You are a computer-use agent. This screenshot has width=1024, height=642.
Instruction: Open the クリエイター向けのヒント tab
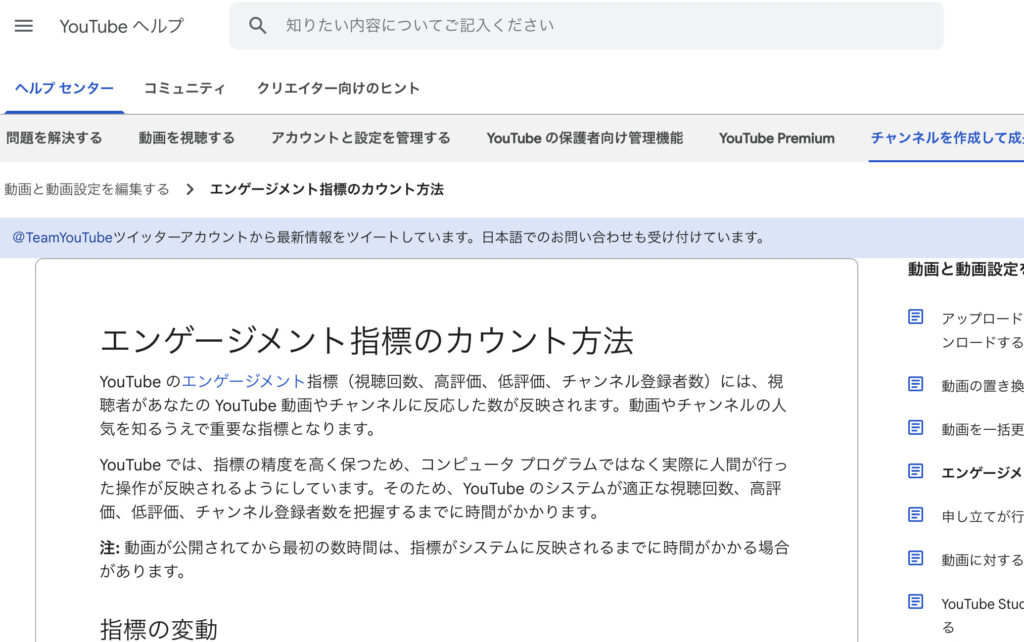pos(338,88)
